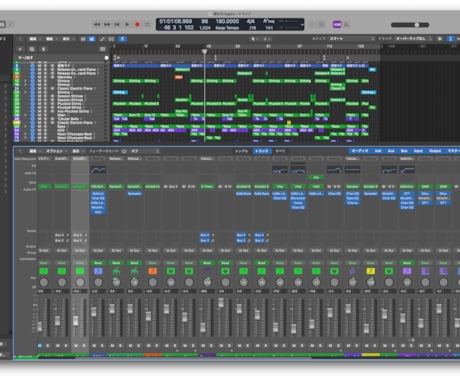Image resolution: width=460 pixels, height=380 pixels.
Task: Select the Marimba track in track list
Action: click(x=65, y=77)
